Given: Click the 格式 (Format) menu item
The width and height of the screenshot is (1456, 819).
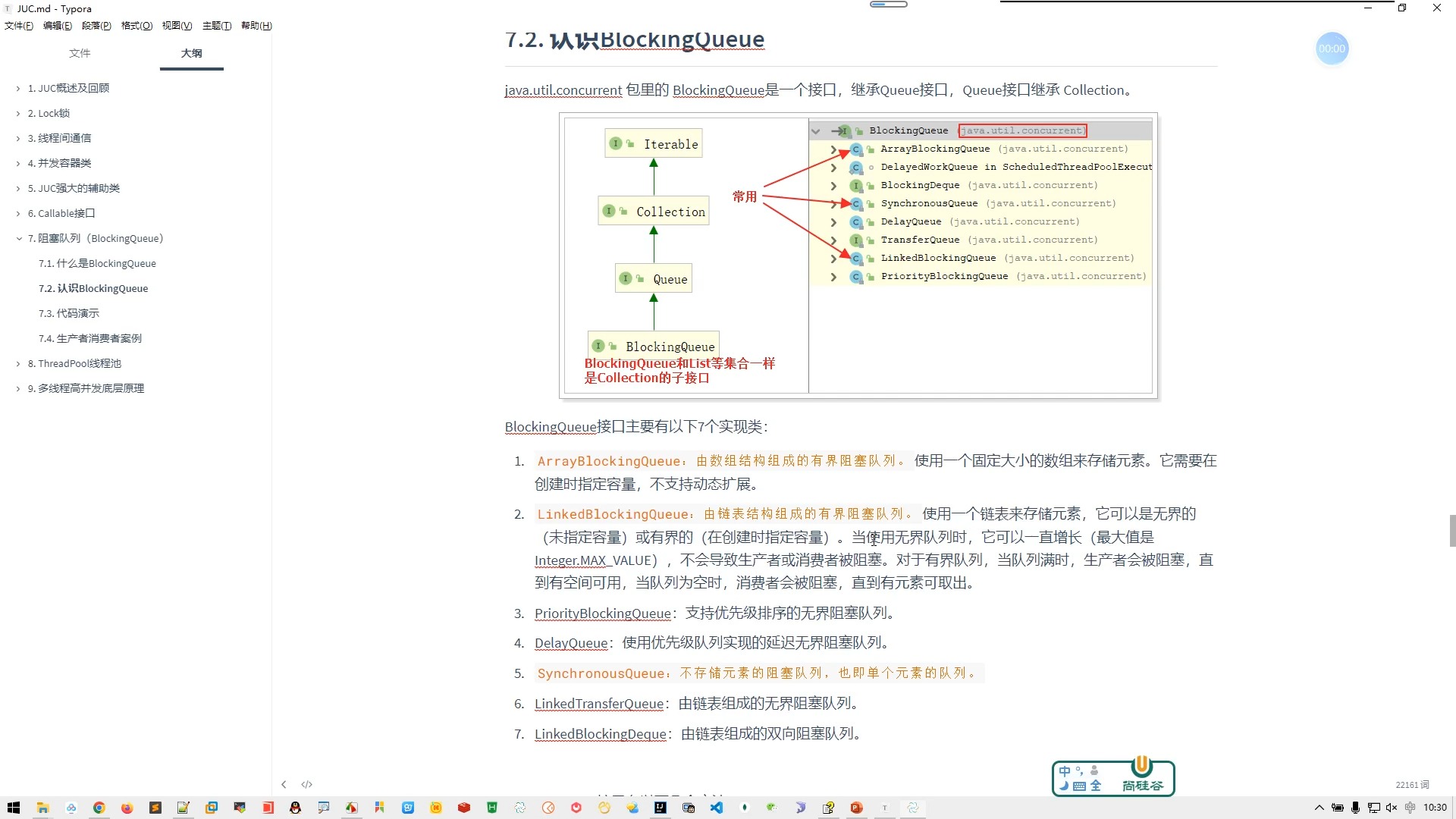Looking at the screenshot, I should (136, 25).
